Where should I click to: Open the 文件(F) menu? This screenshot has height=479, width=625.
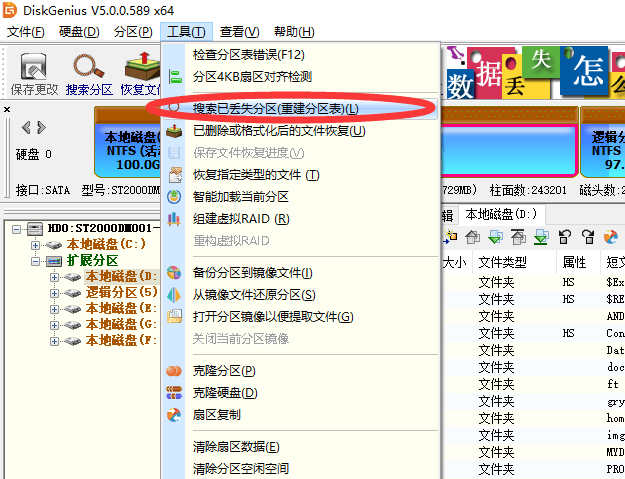[x=26, y=32]
